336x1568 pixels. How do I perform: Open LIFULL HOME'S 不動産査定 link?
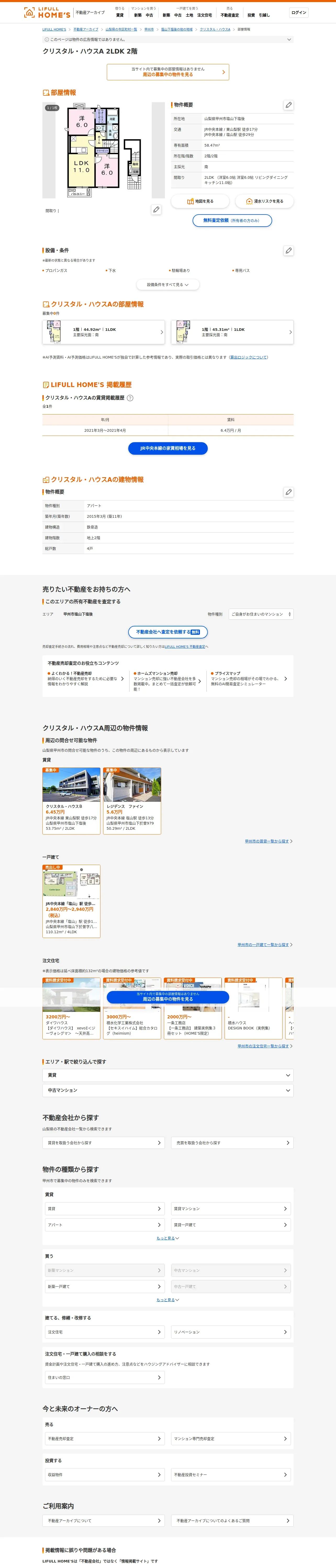(x=185, y=647)
